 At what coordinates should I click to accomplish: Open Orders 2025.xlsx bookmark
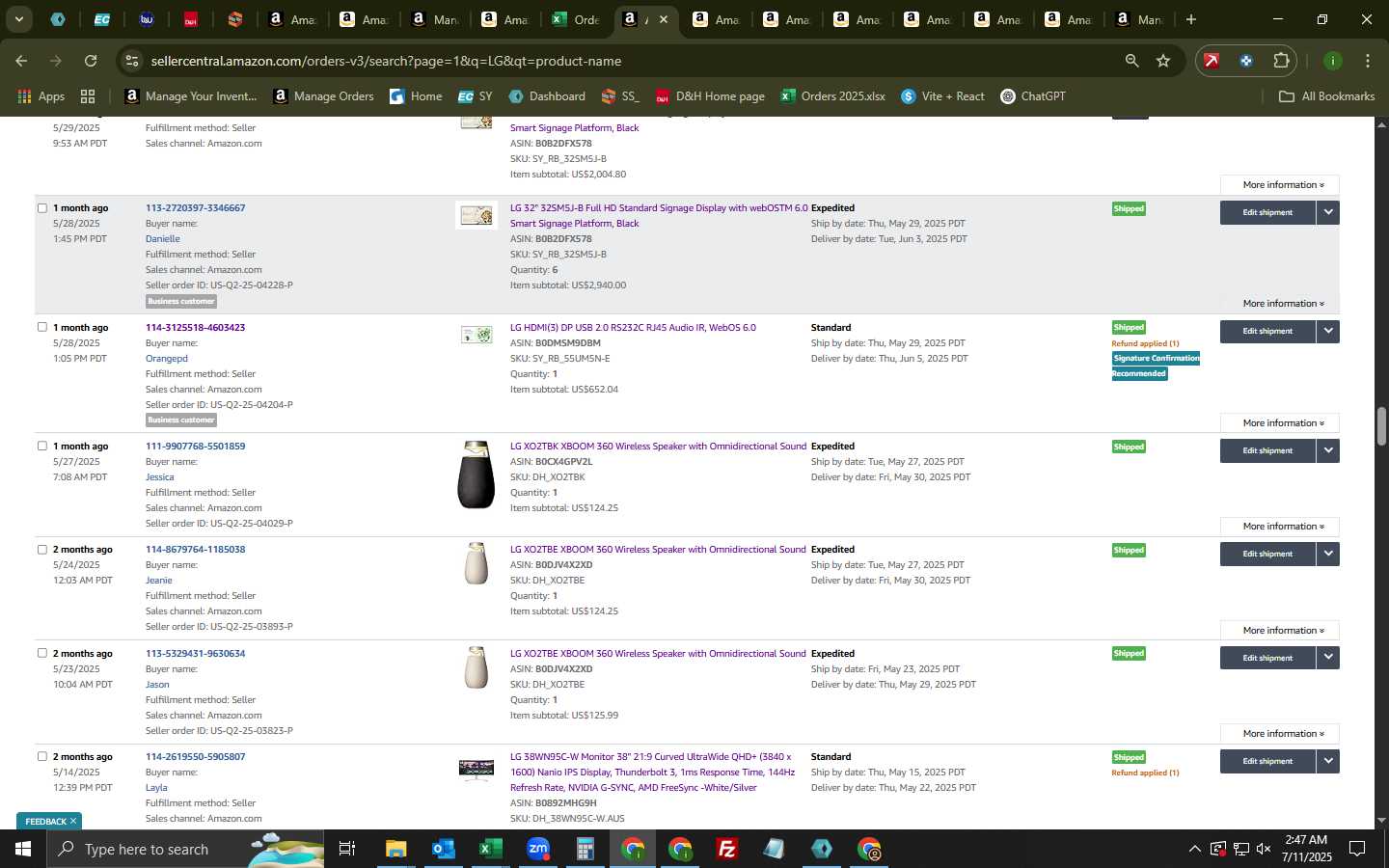click(x=832, y=96)
